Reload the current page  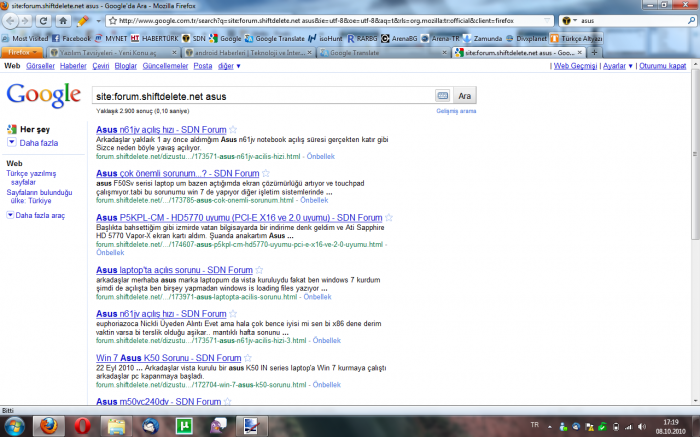click(x=43, y=21)
